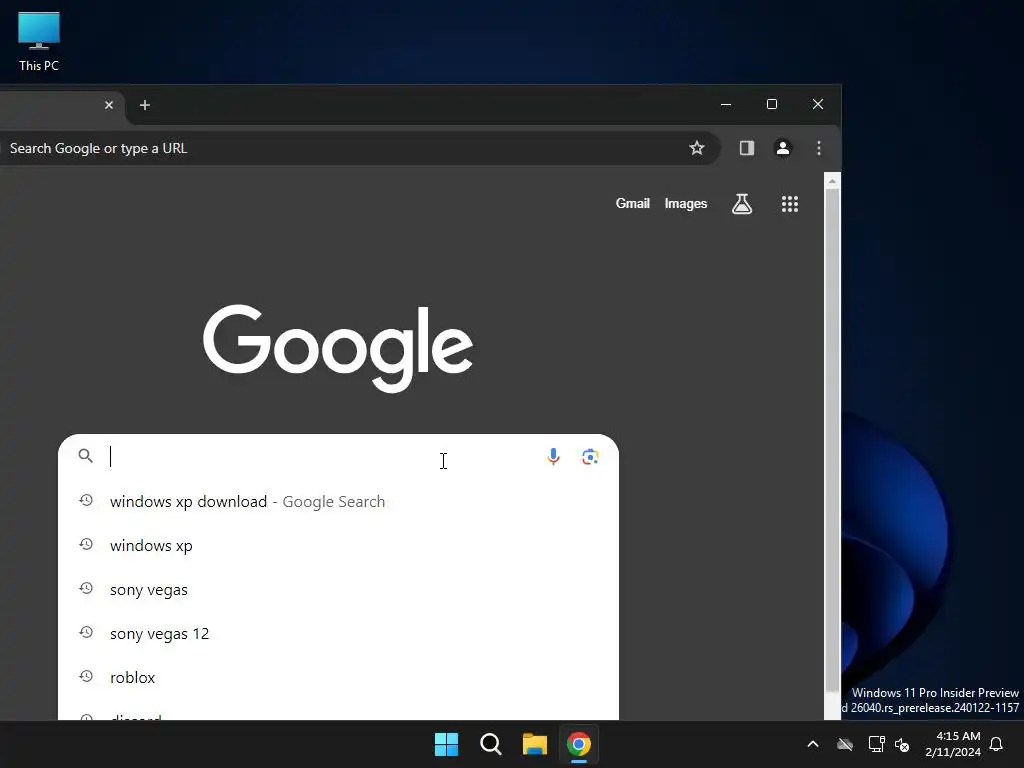Image resolution: width=1024 pixels, height=768 pixels.
Task: Close the current Chrome tab
Action: coord(109,105)
